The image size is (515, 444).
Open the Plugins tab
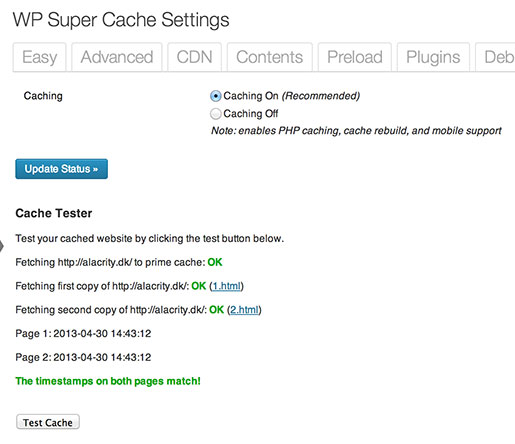tap(433, 57)
